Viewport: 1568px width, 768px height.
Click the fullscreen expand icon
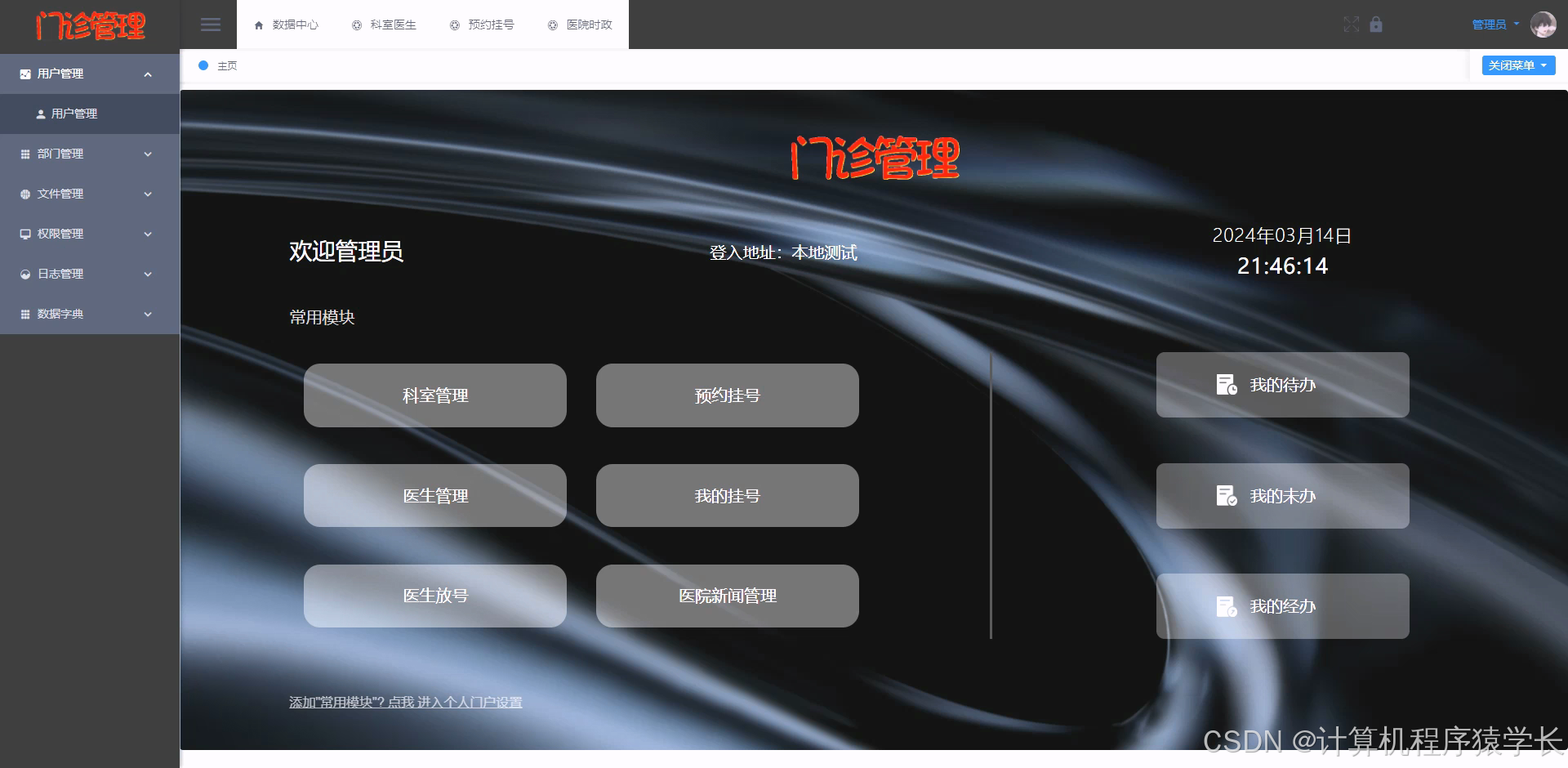pyautogui.click(x=1352, y=25)
